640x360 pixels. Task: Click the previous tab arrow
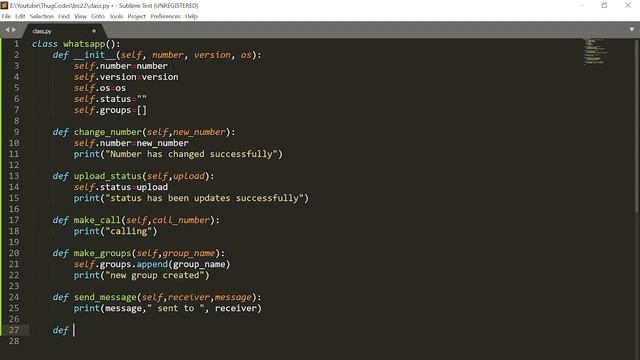7,30
